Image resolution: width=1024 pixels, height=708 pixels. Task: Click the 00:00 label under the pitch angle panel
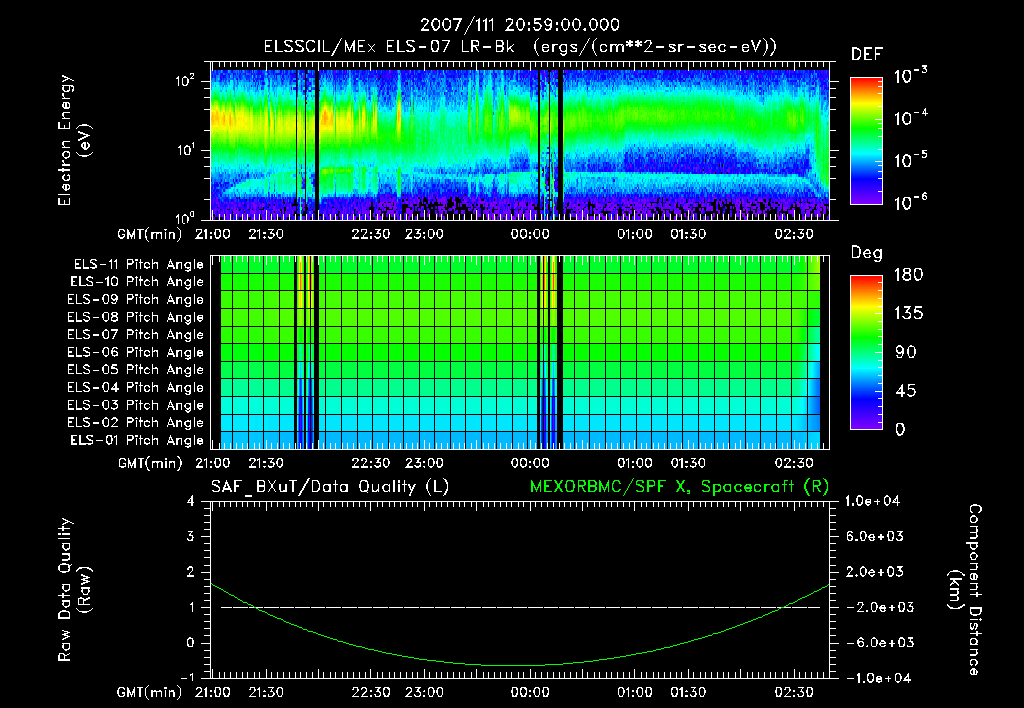pos(530,464)
